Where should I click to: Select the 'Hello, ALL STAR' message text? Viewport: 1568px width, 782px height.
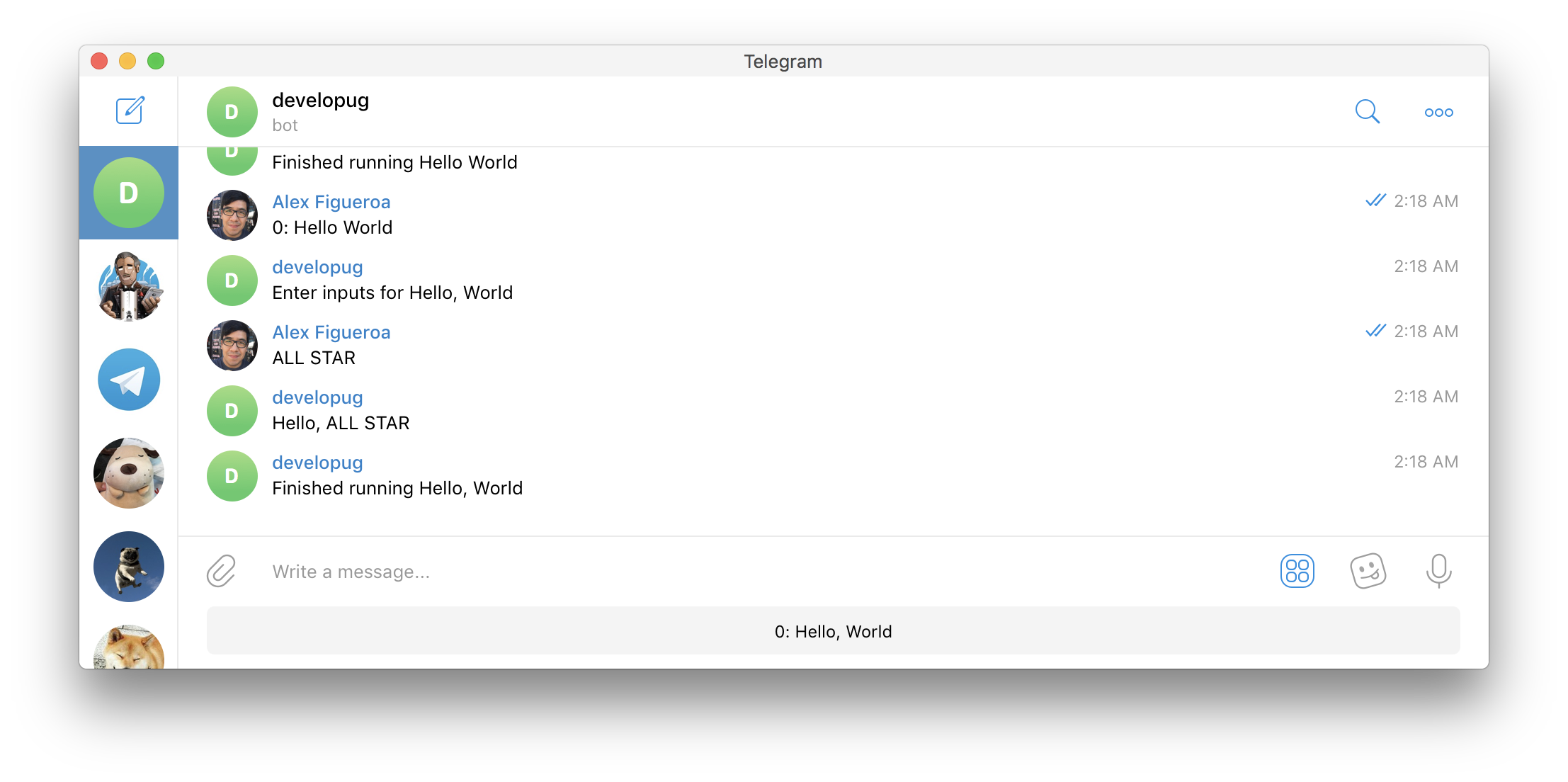[341, 423]
